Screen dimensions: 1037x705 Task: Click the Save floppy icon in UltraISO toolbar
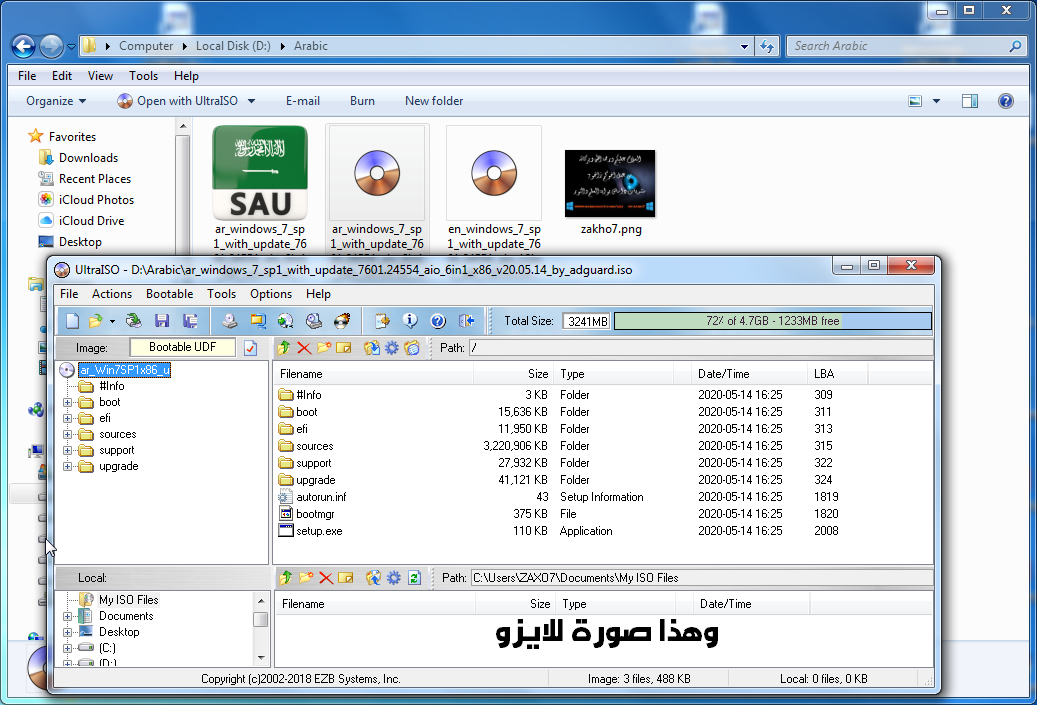point(161,321)
